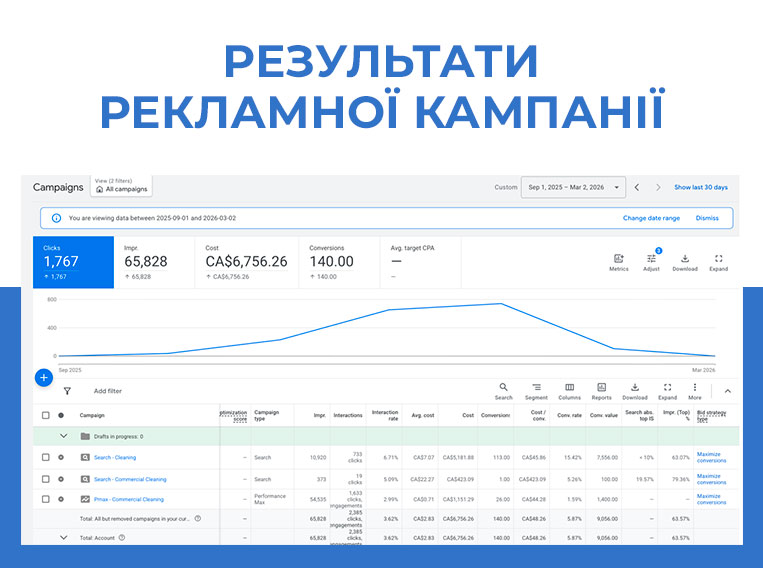Click the Search - Cleaning campaign type icon
Image resolution: width=763 pixels, height=568 pixels.
pos(85,458)
